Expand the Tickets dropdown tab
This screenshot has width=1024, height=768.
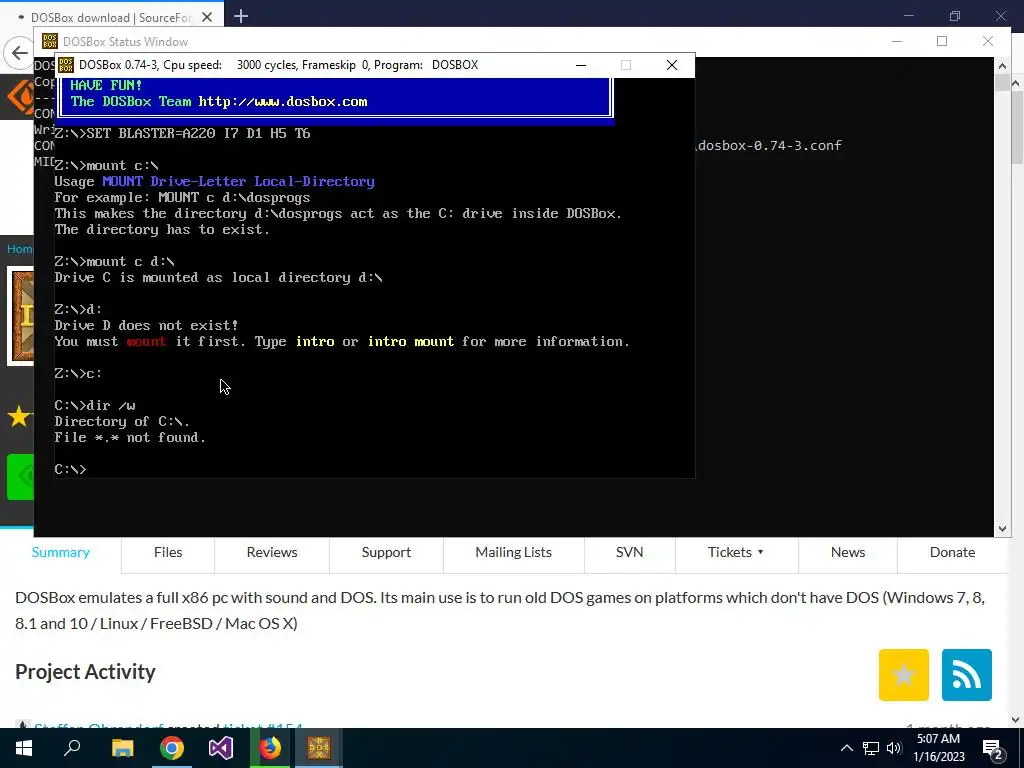pos(736,552)
